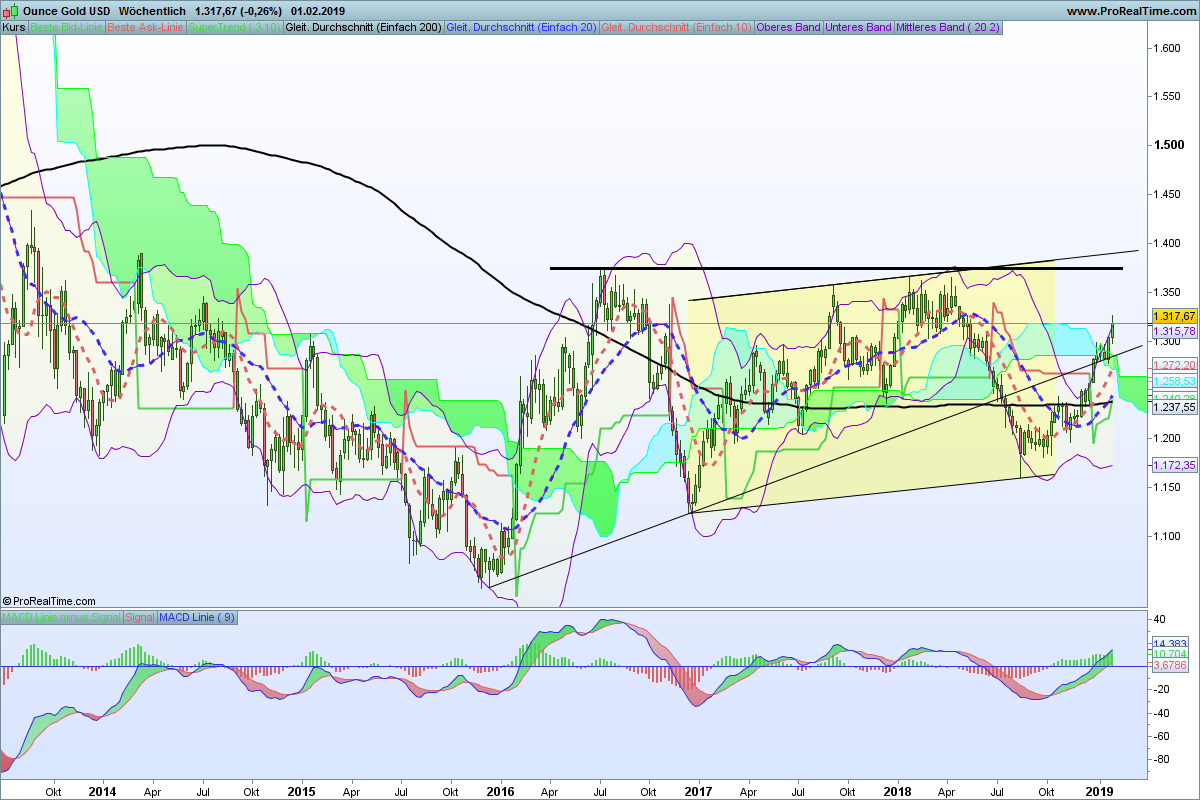
Task: Select the red Signal legend label
Action: coord(140,617)
